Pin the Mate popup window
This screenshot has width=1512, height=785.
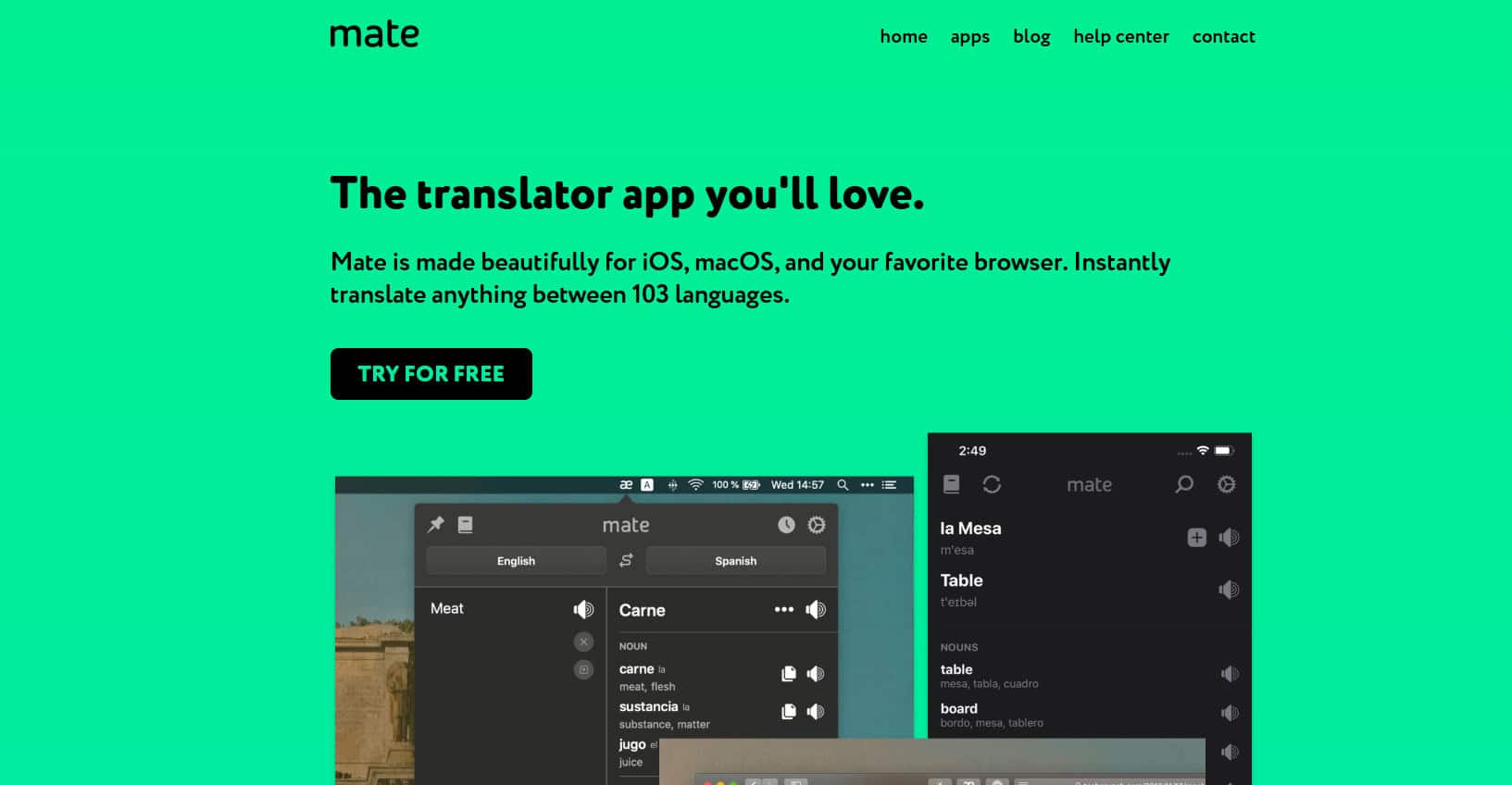pyautogui.click(x=435, y=525)
